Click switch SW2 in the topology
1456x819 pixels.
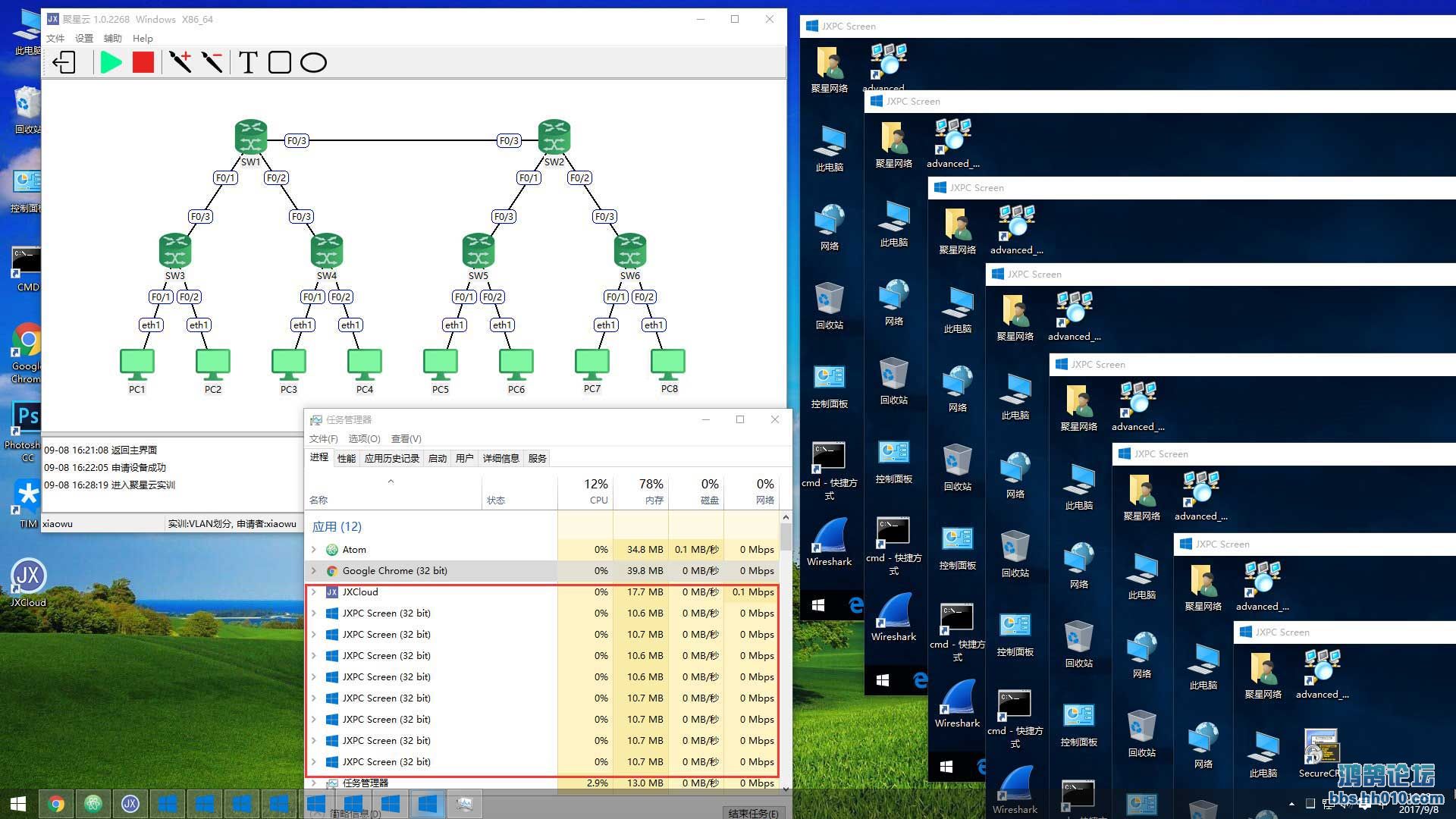[x=554, y=137]
